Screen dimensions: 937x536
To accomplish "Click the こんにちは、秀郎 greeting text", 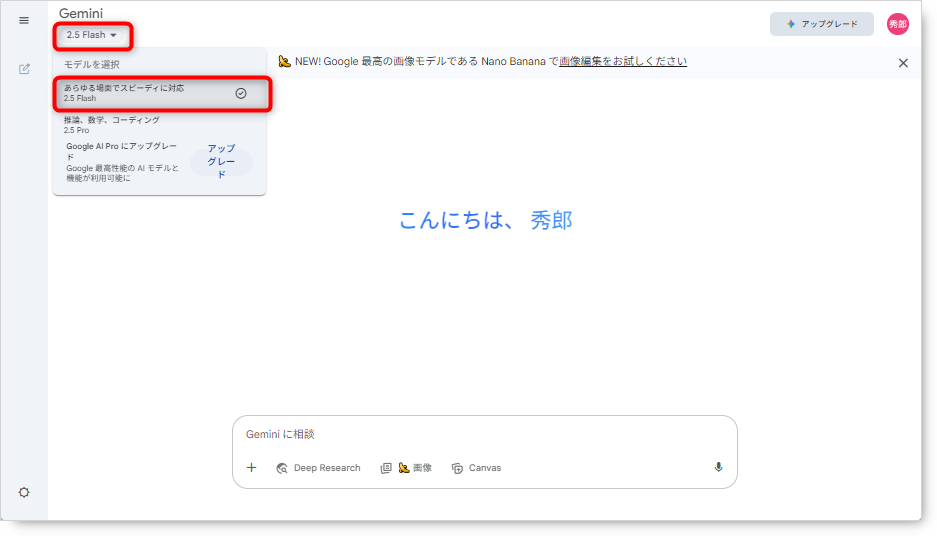I will pyautogui.click(x=485, y=220).
